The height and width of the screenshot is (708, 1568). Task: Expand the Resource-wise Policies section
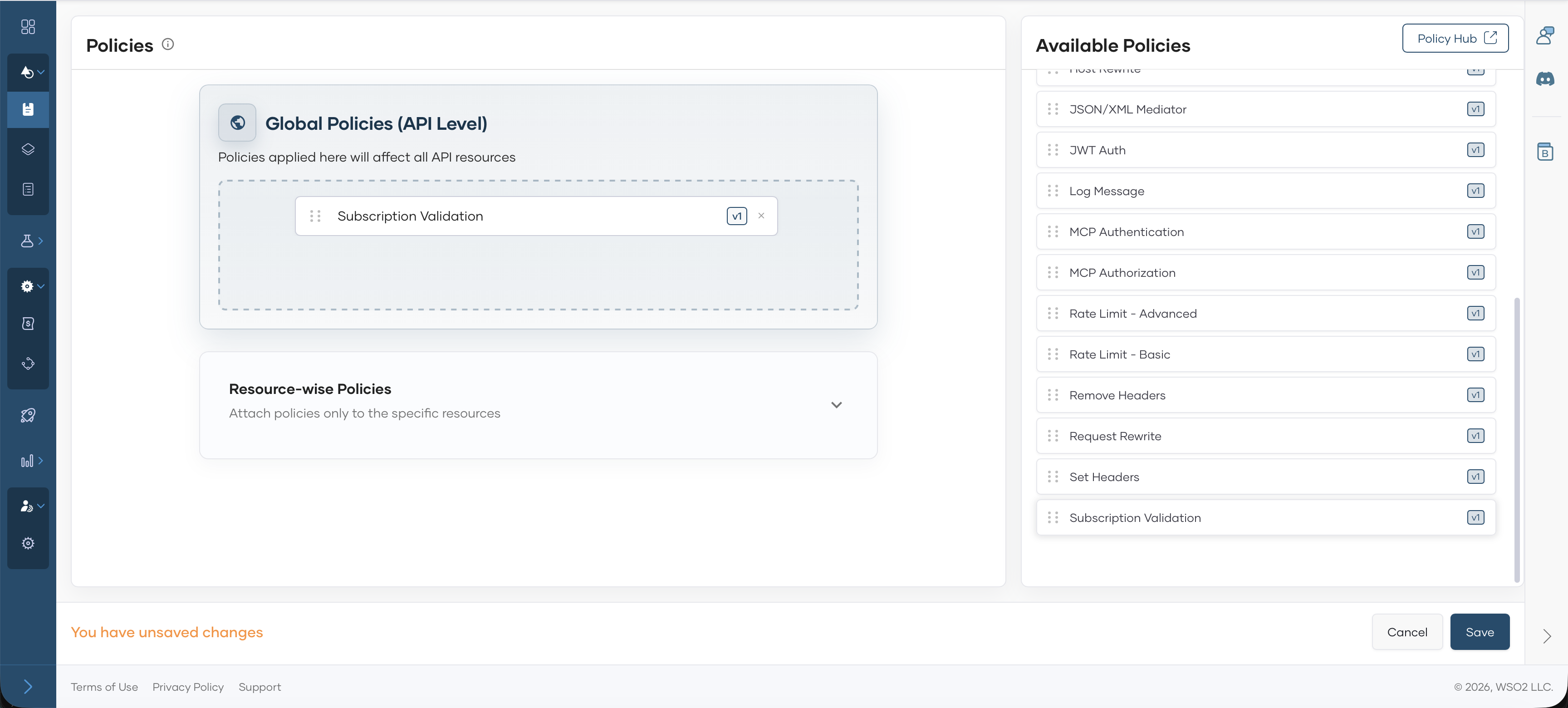click(x=836, y=405)
